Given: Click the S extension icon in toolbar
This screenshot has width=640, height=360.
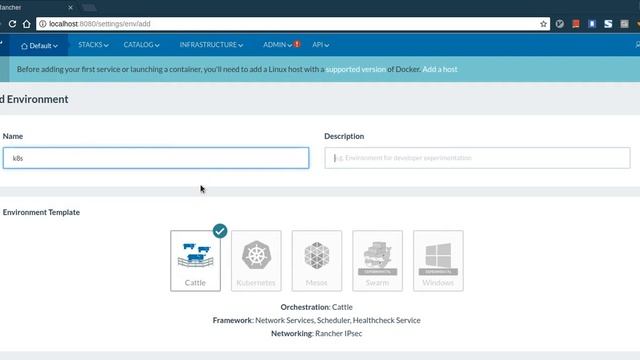Looking at the screenshot, I should point(608,24).
